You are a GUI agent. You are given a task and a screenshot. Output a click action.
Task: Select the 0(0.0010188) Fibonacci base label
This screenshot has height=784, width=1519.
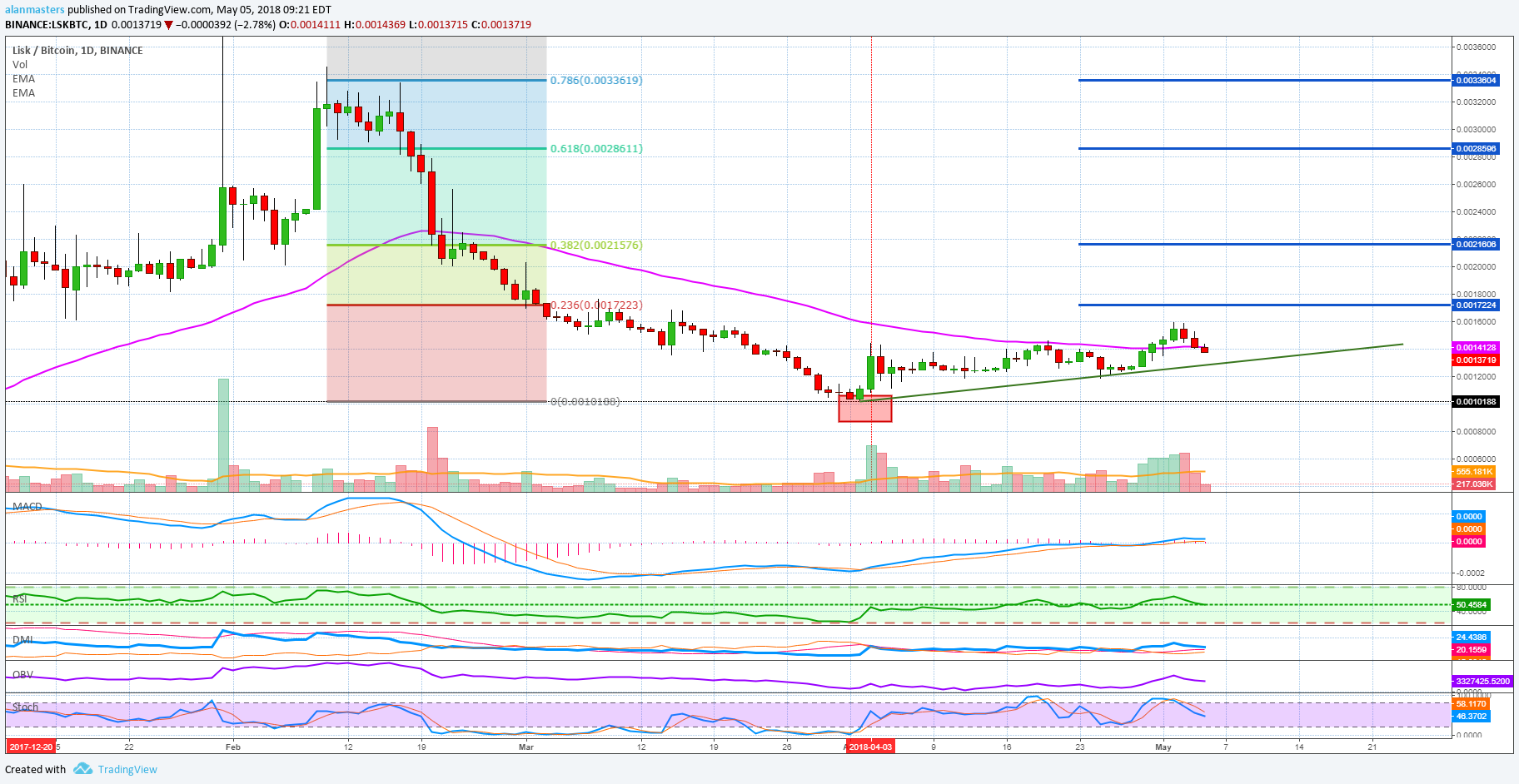pyautogui.click(x=585, y=402)
